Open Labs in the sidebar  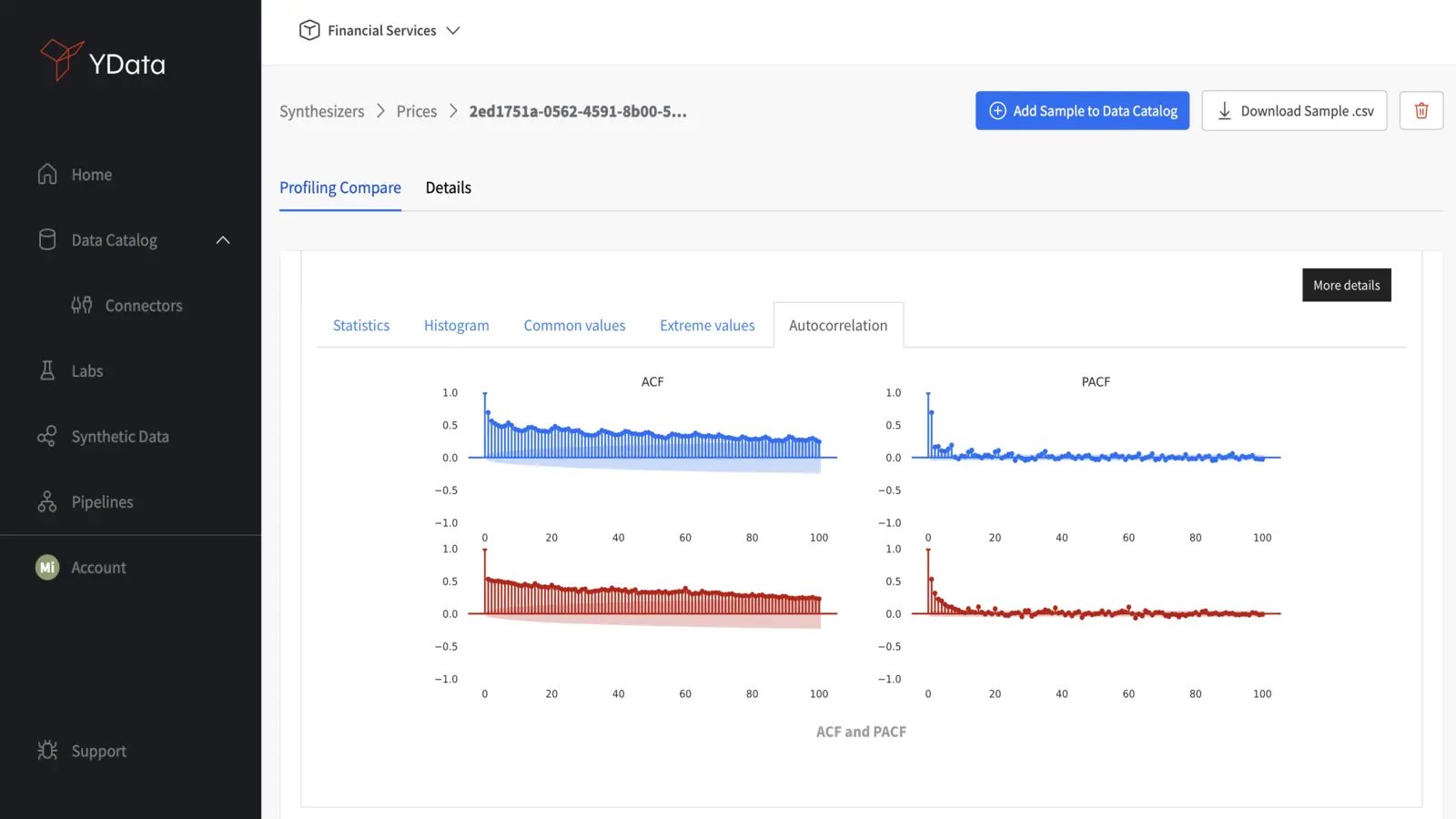[x=87, y=370]
